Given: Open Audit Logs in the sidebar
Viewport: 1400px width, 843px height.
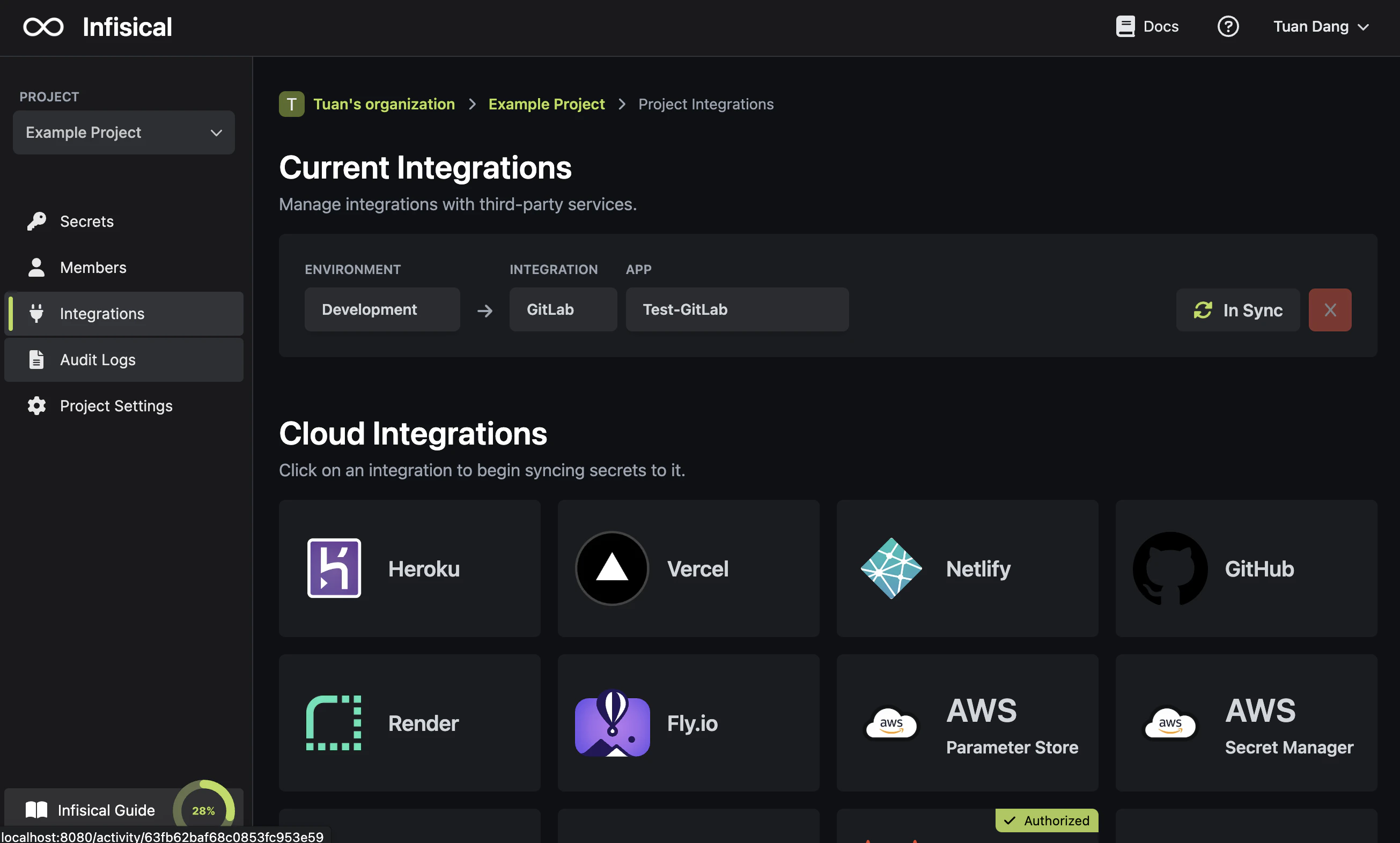Looking at the screenshot, I should tap(124, 359).
